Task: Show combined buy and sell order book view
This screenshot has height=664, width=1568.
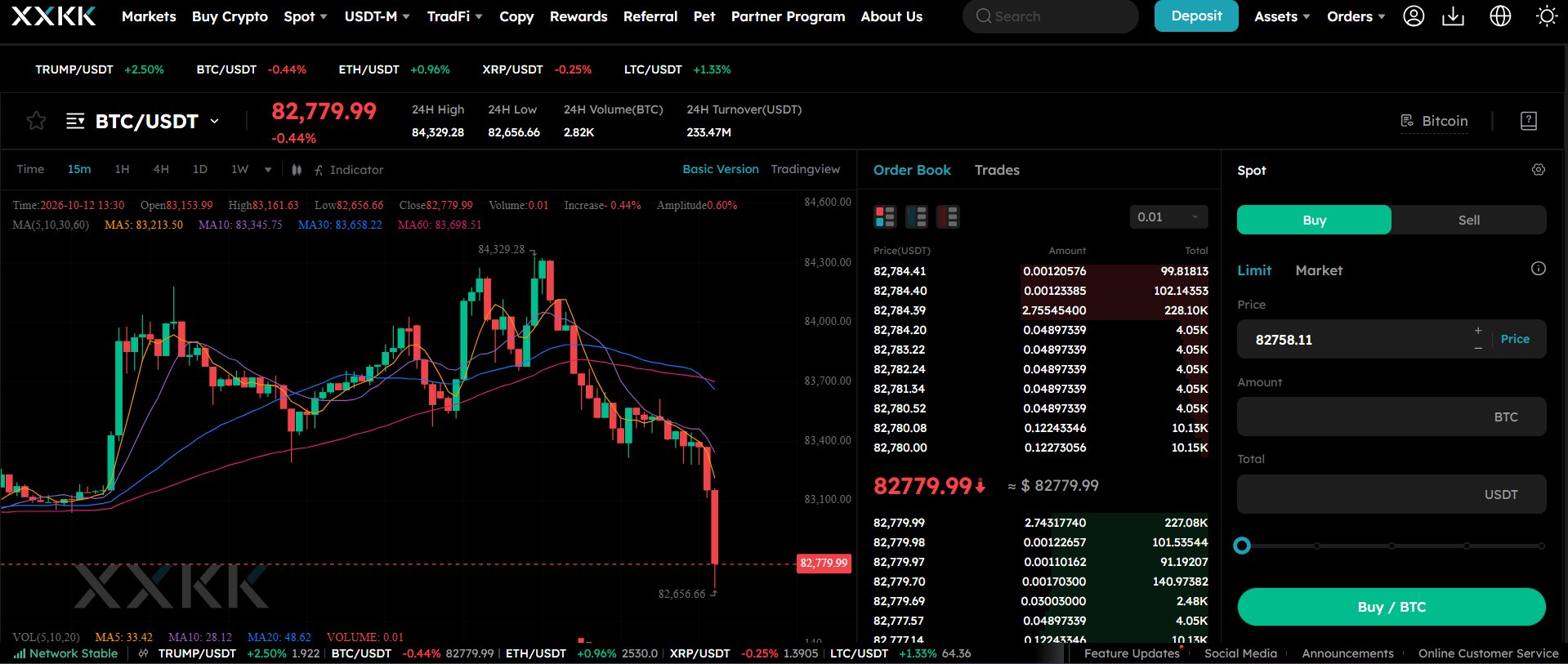Action: point(885,216)
